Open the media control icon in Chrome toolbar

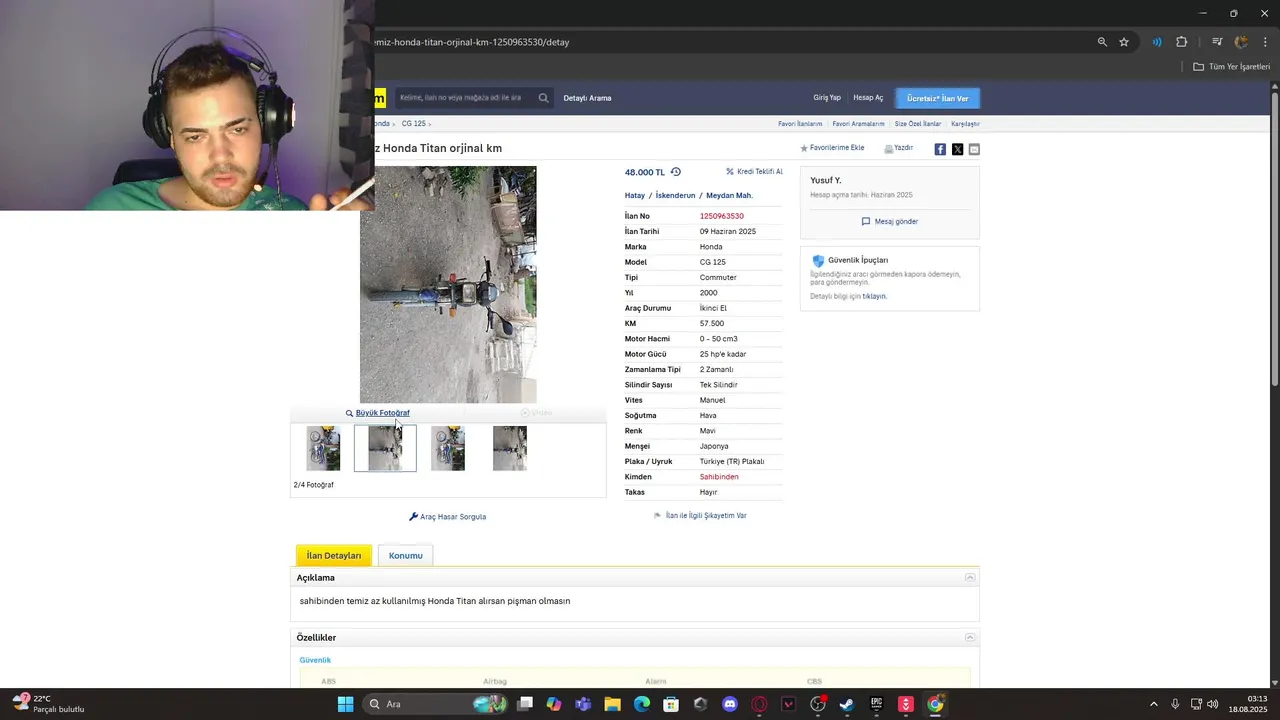click(x=1217, y=42)
